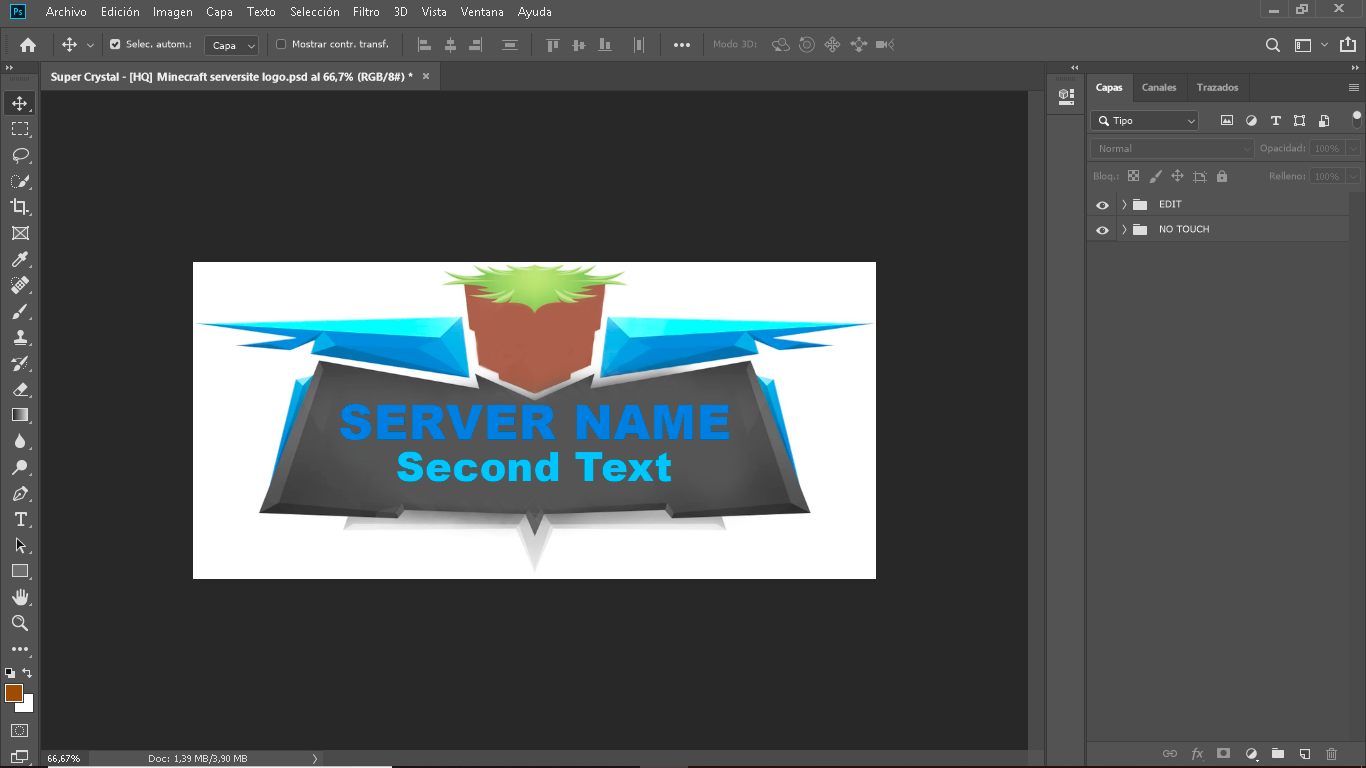
Task: Open the Search magnifier icon
Action: pos(1273,45)
